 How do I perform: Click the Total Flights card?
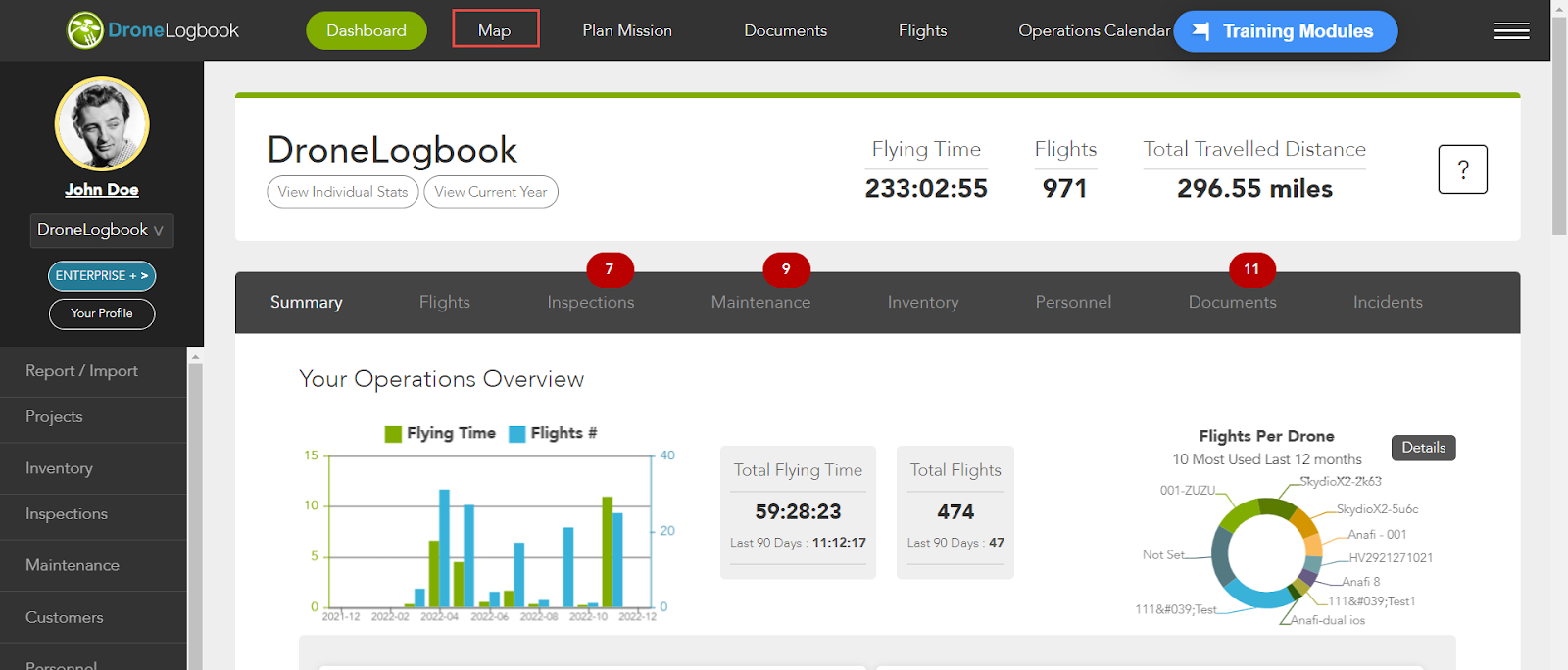[955, 512]
